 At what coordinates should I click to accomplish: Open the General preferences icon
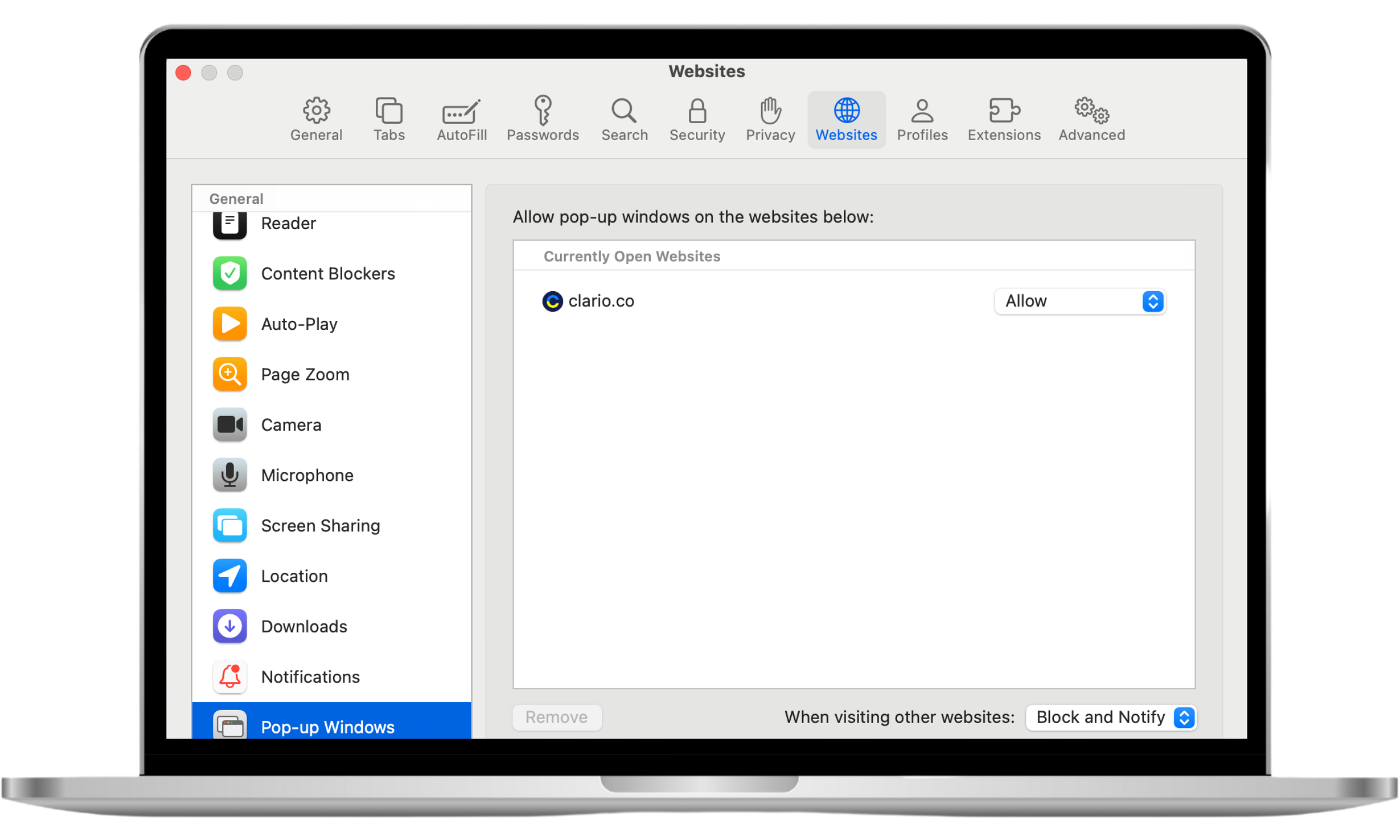[x=316, y=119]
